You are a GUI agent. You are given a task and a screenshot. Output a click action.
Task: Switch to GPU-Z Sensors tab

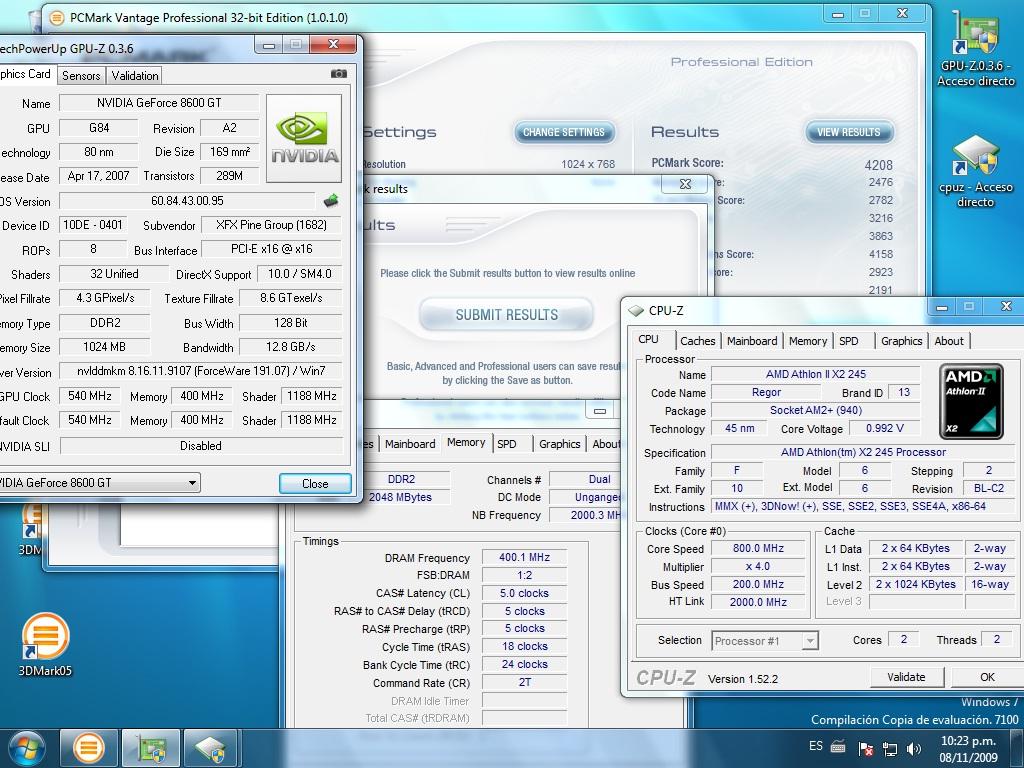[x=81, y=76]
